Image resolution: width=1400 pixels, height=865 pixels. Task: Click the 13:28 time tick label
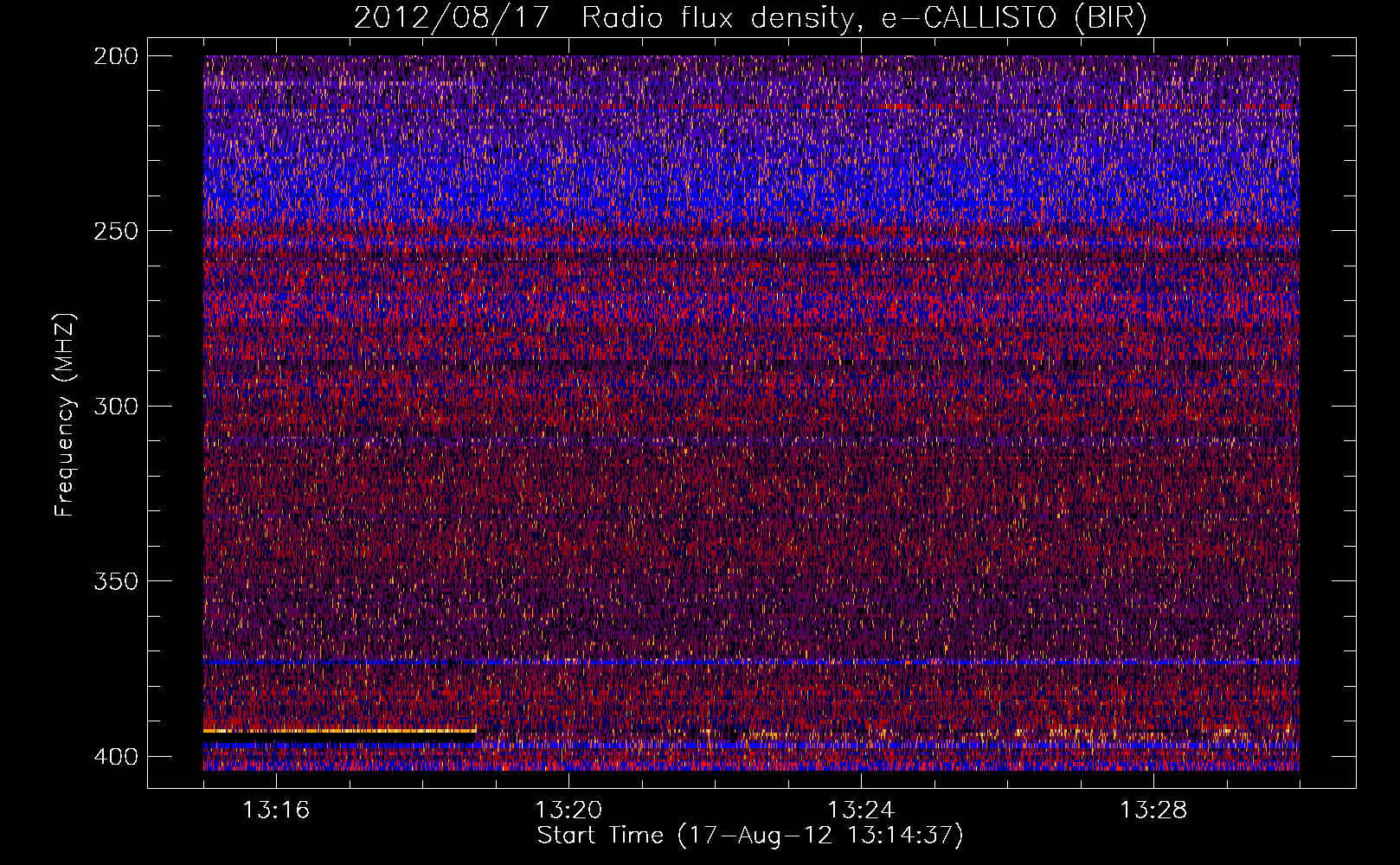point(1153,811)
